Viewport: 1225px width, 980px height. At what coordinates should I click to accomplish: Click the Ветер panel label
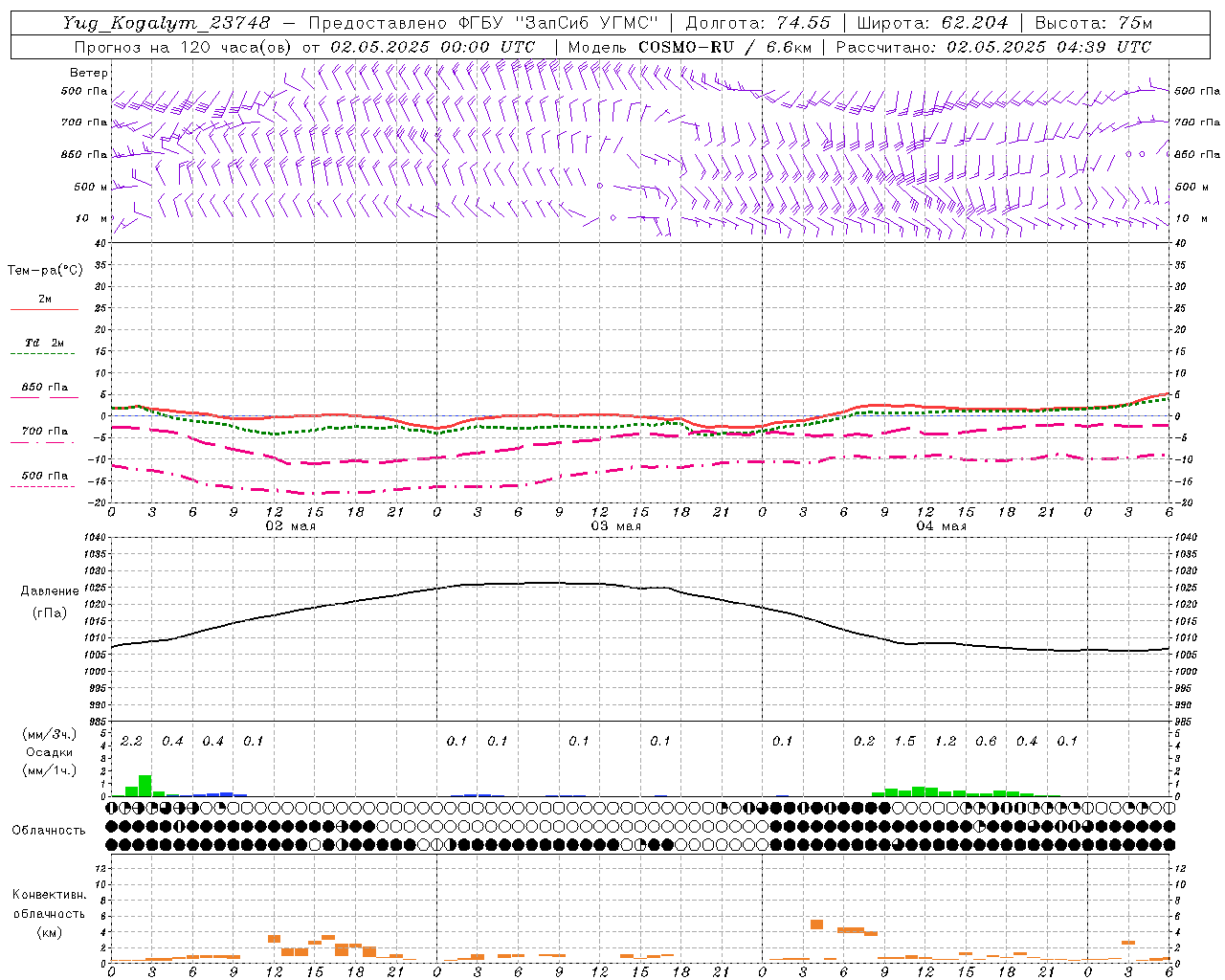pos(89,73)
